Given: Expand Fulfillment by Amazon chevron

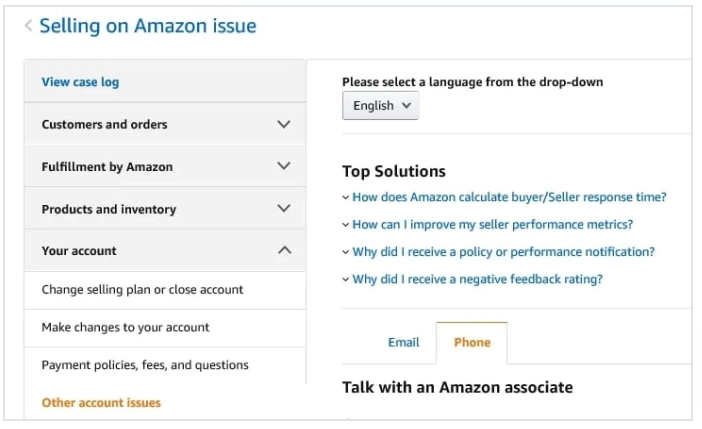Looking at the screenshot, I should (284, 166).
